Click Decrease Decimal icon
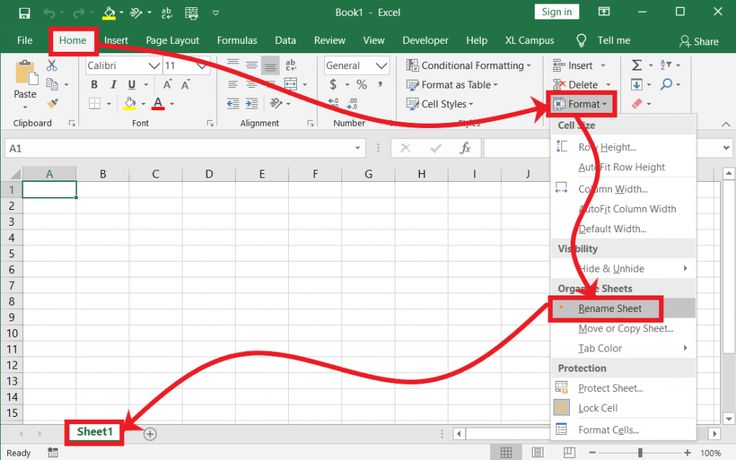 (353, 103)
